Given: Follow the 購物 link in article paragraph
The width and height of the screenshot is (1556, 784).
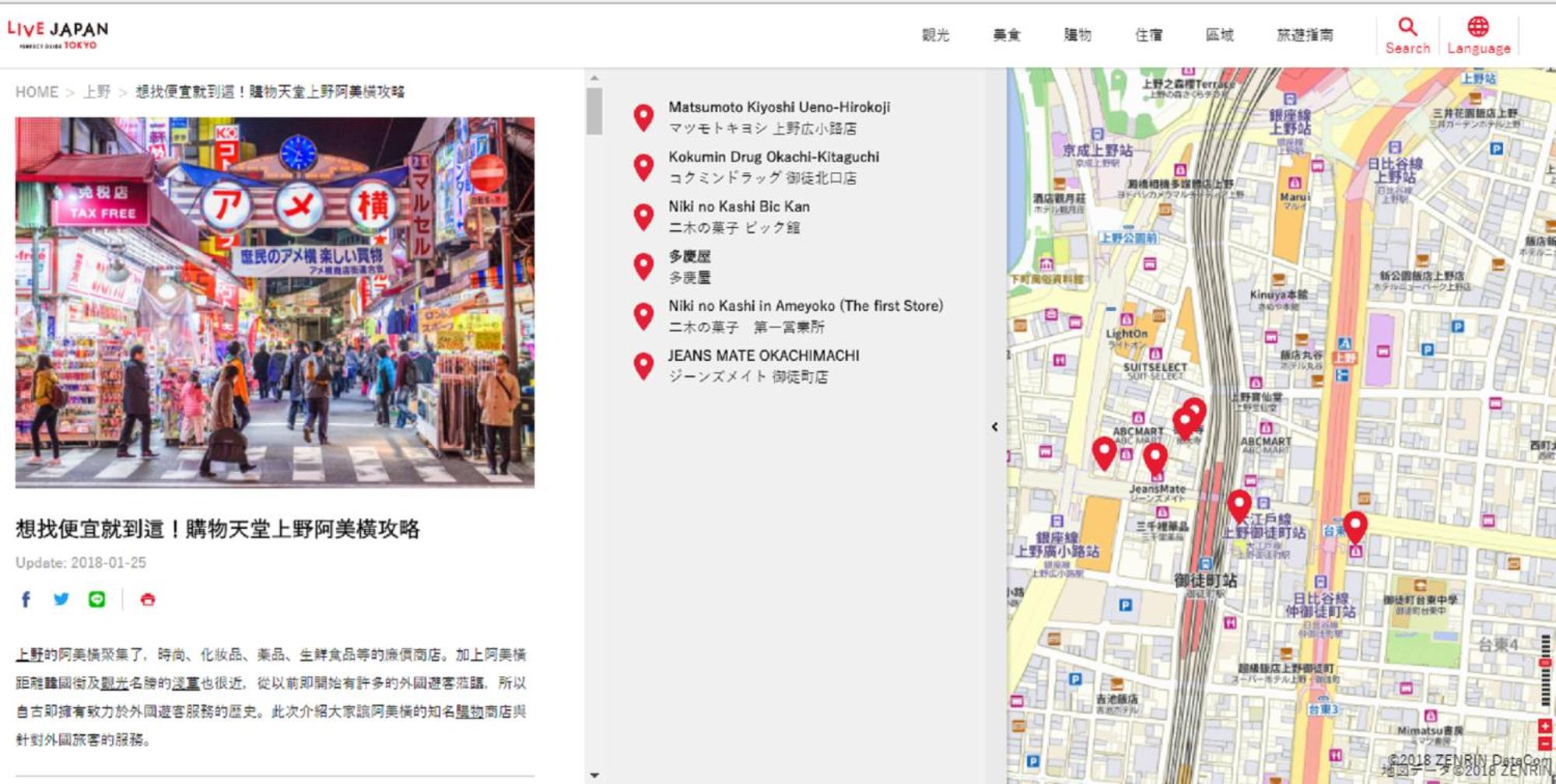Looking at the screenshot, I should (469, 712).
